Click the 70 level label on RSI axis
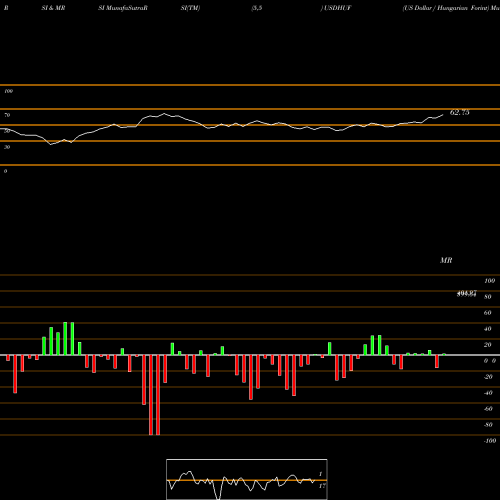 (7, 115)
